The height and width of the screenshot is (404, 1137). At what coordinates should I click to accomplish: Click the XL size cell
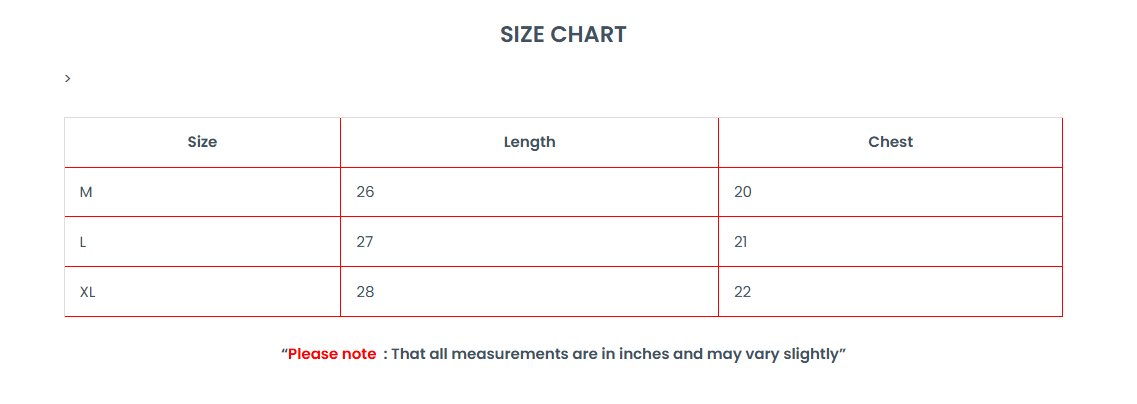tap(88, 292)
